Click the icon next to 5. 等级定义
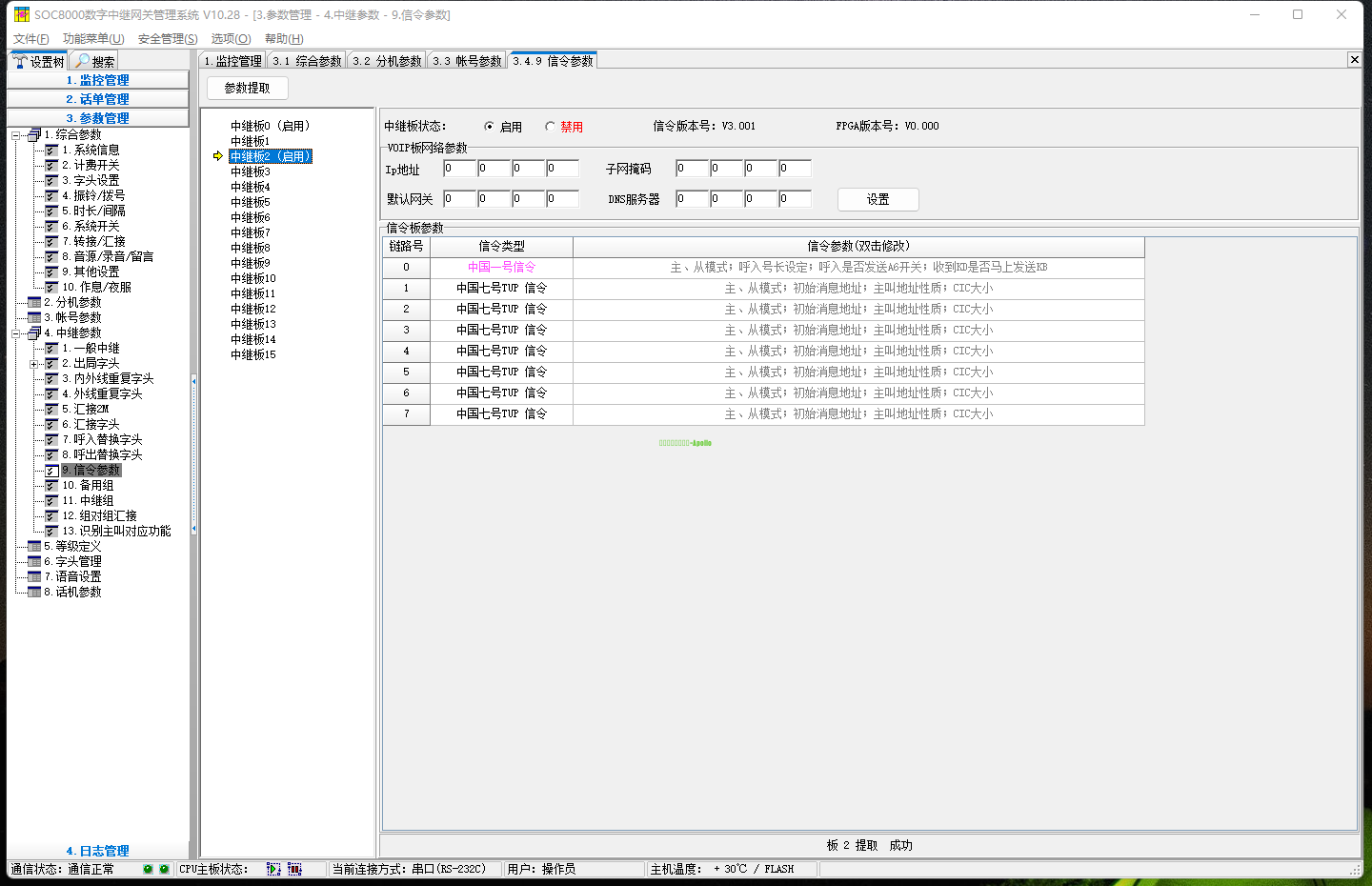This screenshot has height=886, width=1372. tap(35, 546)
